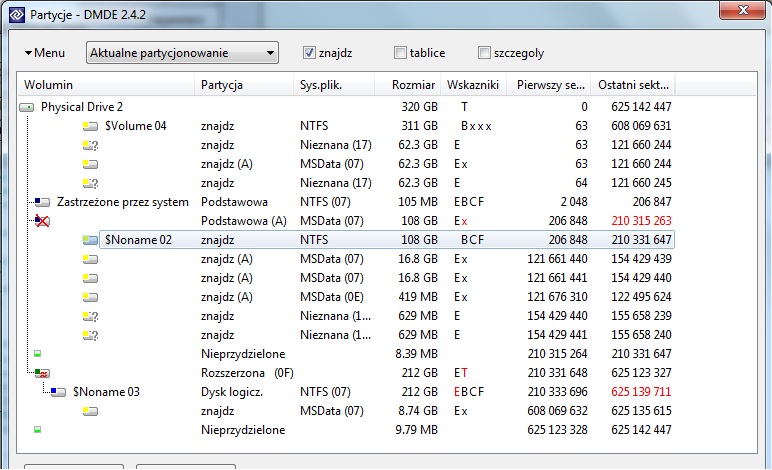Click the $Noname 02 volume icon
This screenshot has width=772, height=470.
pyautogui.click(x=90, y=240)
